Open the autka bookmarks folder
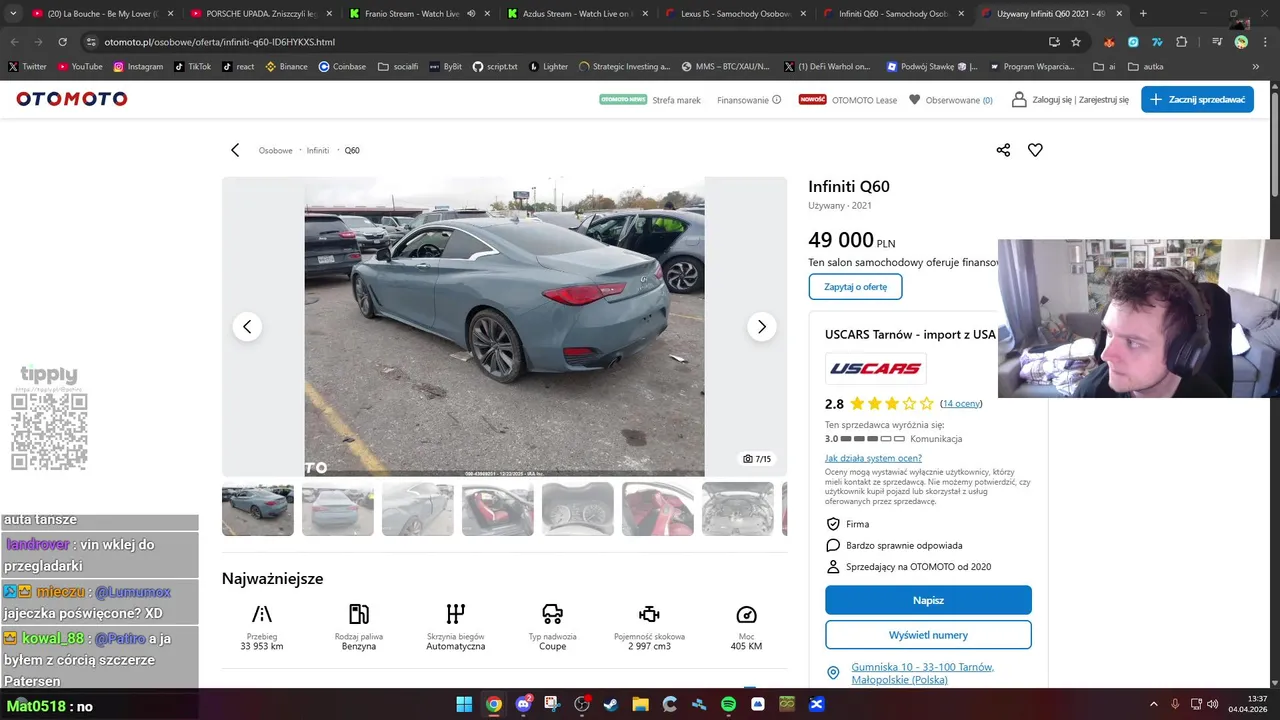This screenshot has height=720, width=1280. click(x=1145, y=67)
